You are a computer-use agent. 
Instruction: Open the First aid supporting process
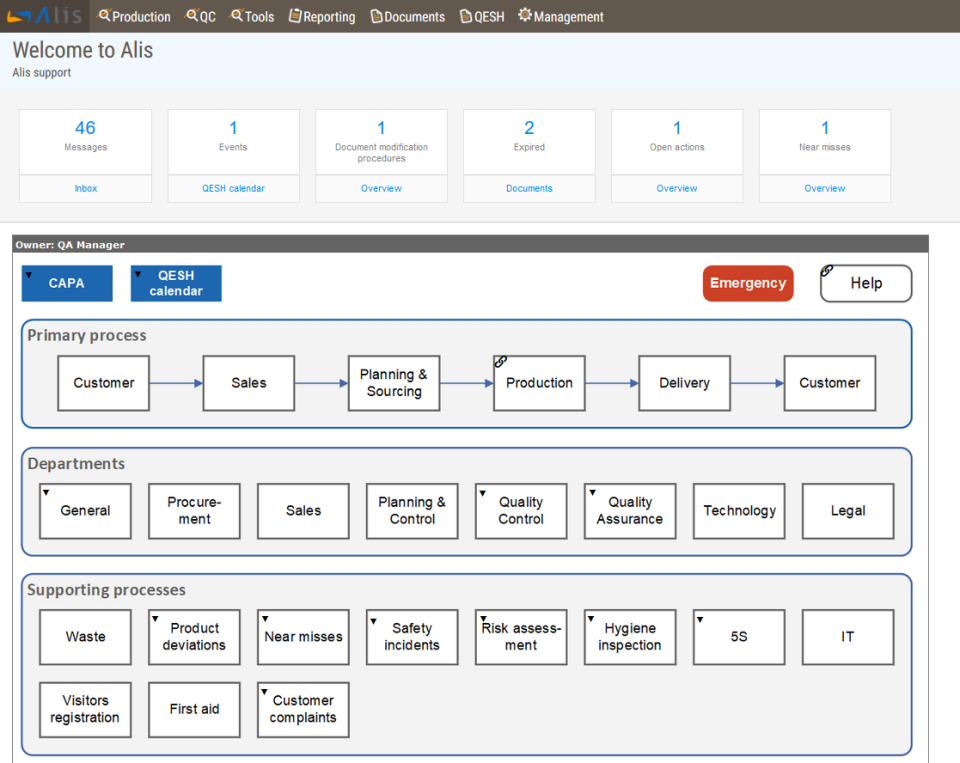194,709
